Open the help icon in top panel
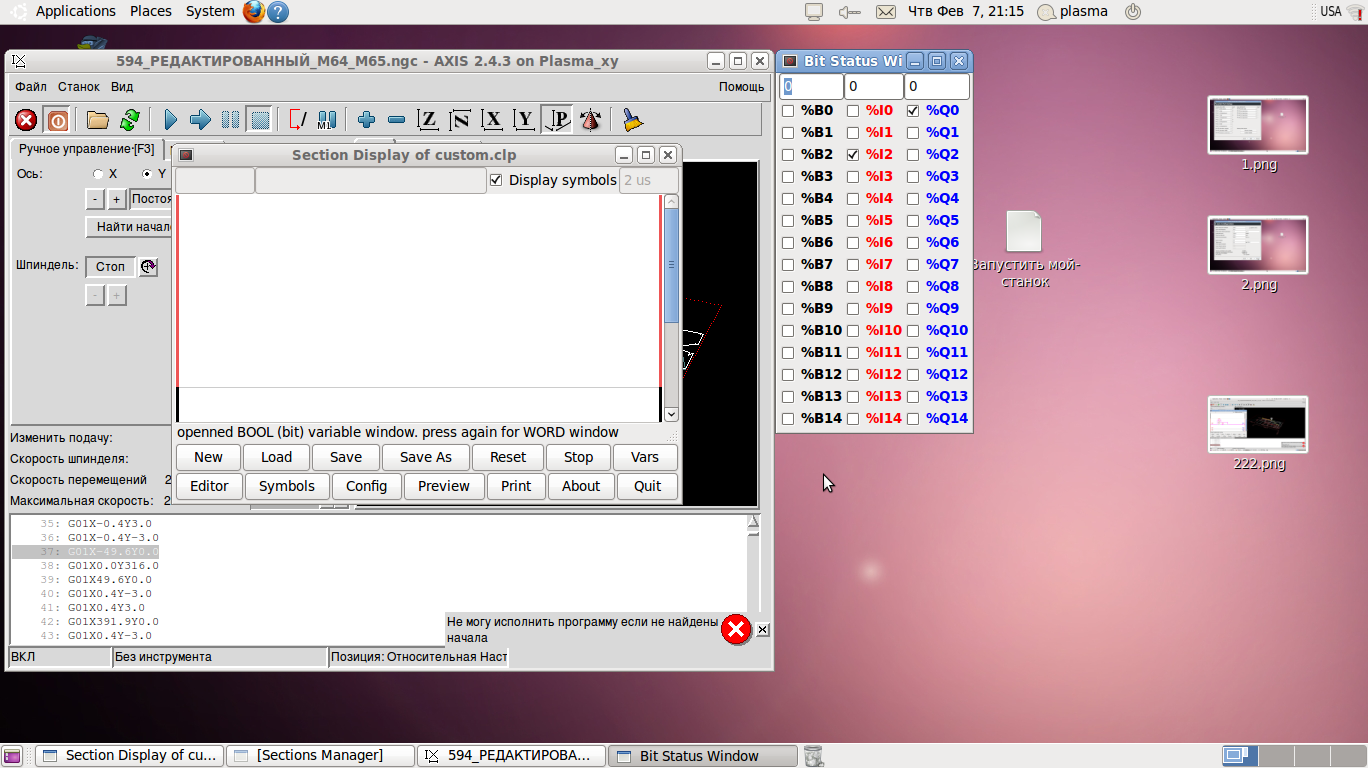The height and width of the screenshot is (768, 1368). [x=278, y=12]
